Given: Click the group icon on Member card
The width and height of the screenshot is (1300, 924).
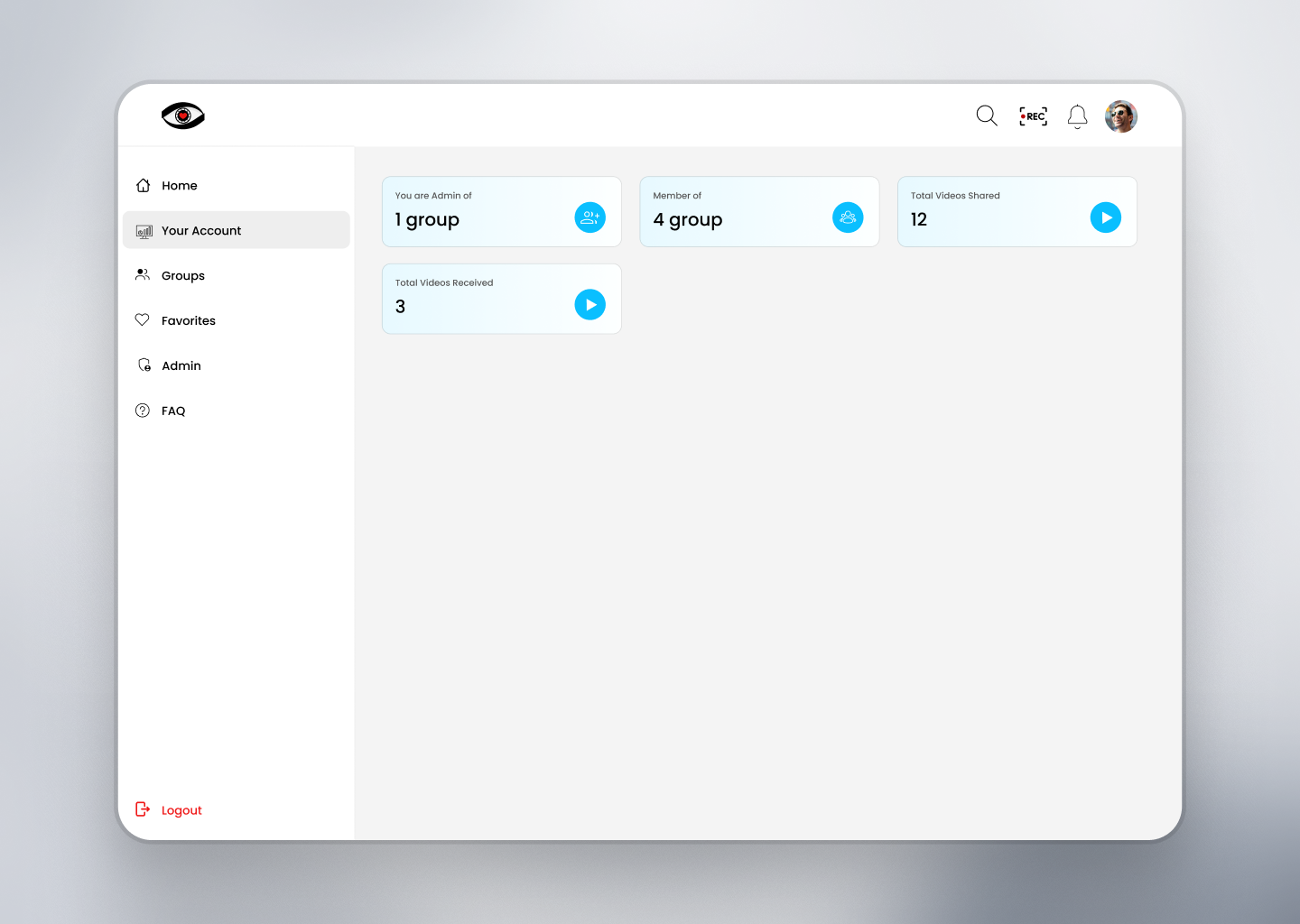Looking at the screenshot, I should pyautogui.click(x=848, y=217).
